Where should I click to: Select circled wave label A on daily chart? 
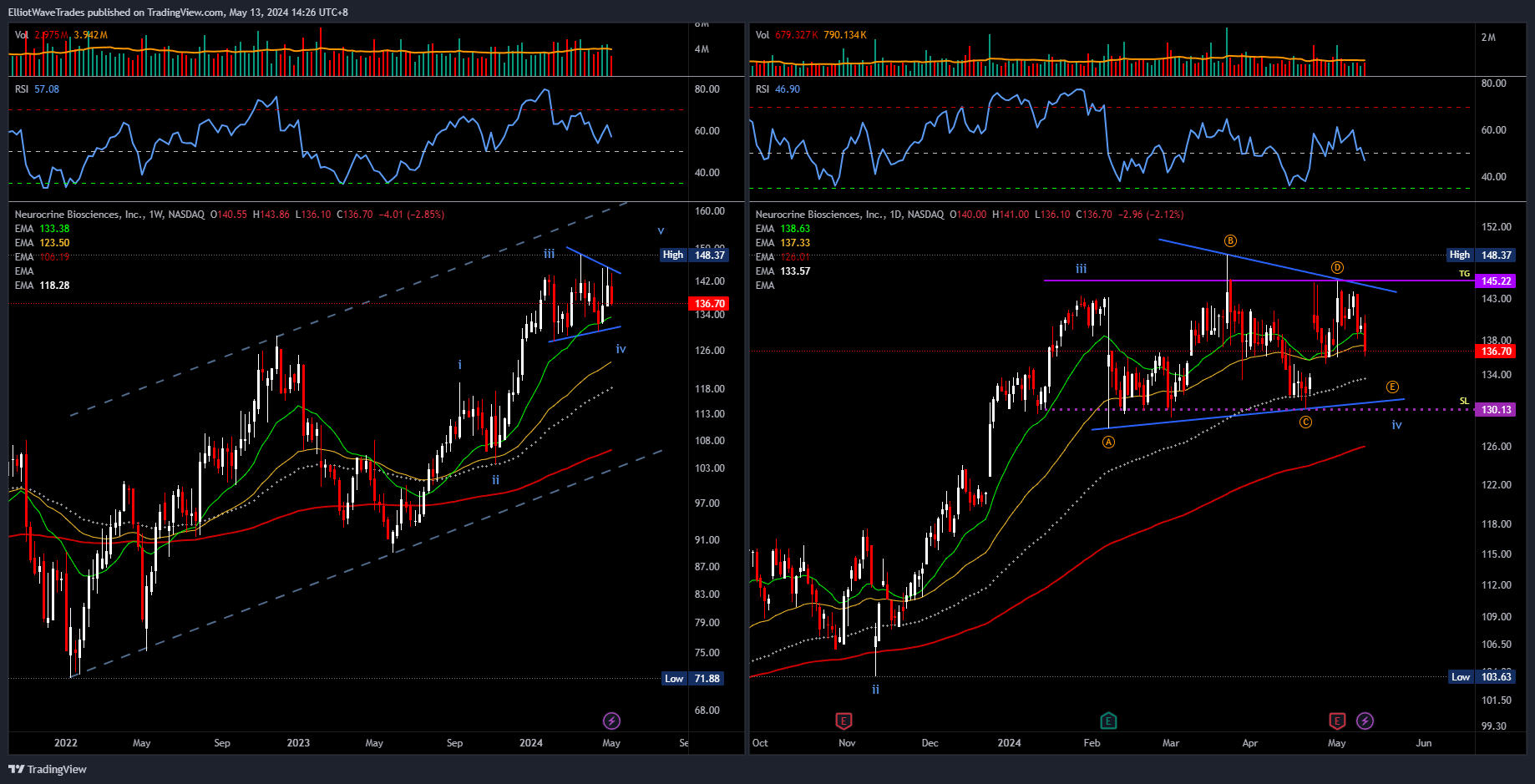tap(1108, 443)
